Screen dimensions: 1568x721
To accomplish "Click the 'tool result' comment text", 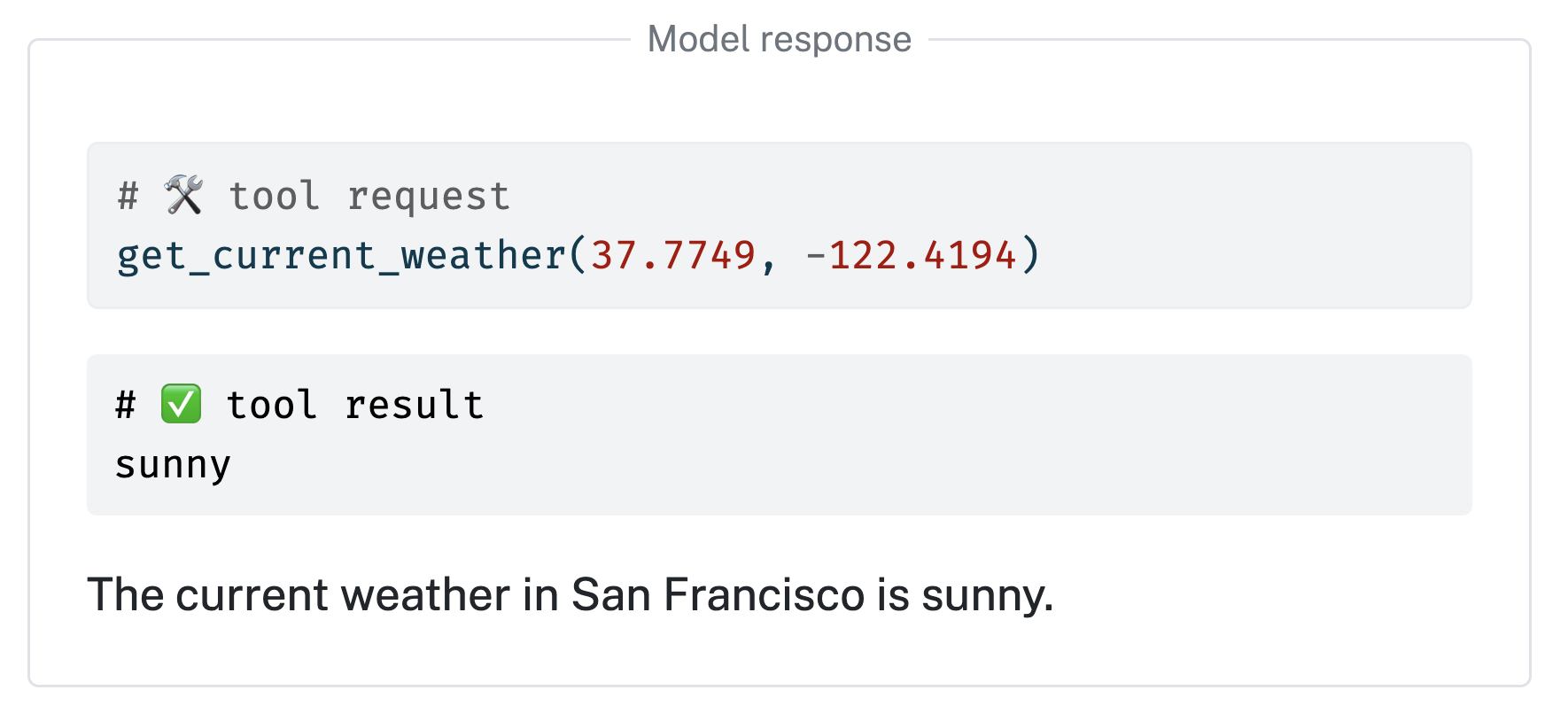I will (354, 405).
